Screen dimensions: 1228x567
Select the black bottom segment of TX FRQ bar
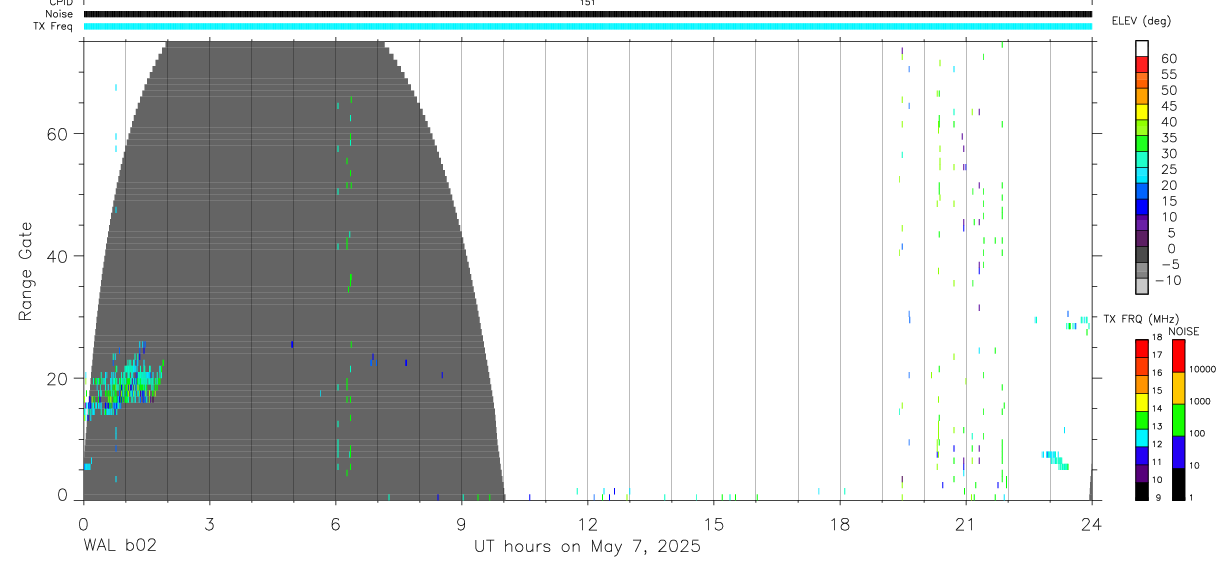point(1142,491)
